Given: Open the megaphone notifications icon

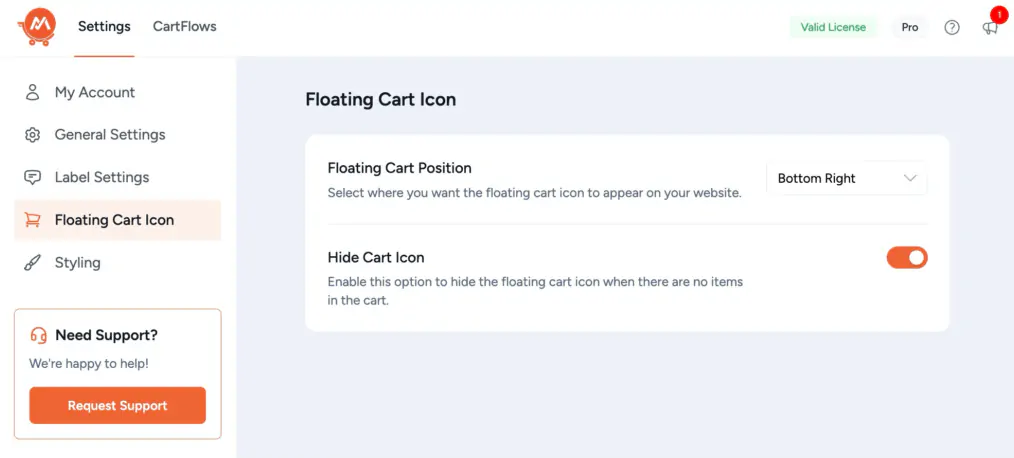Looking at the screenshot, I should click(990, 28).
